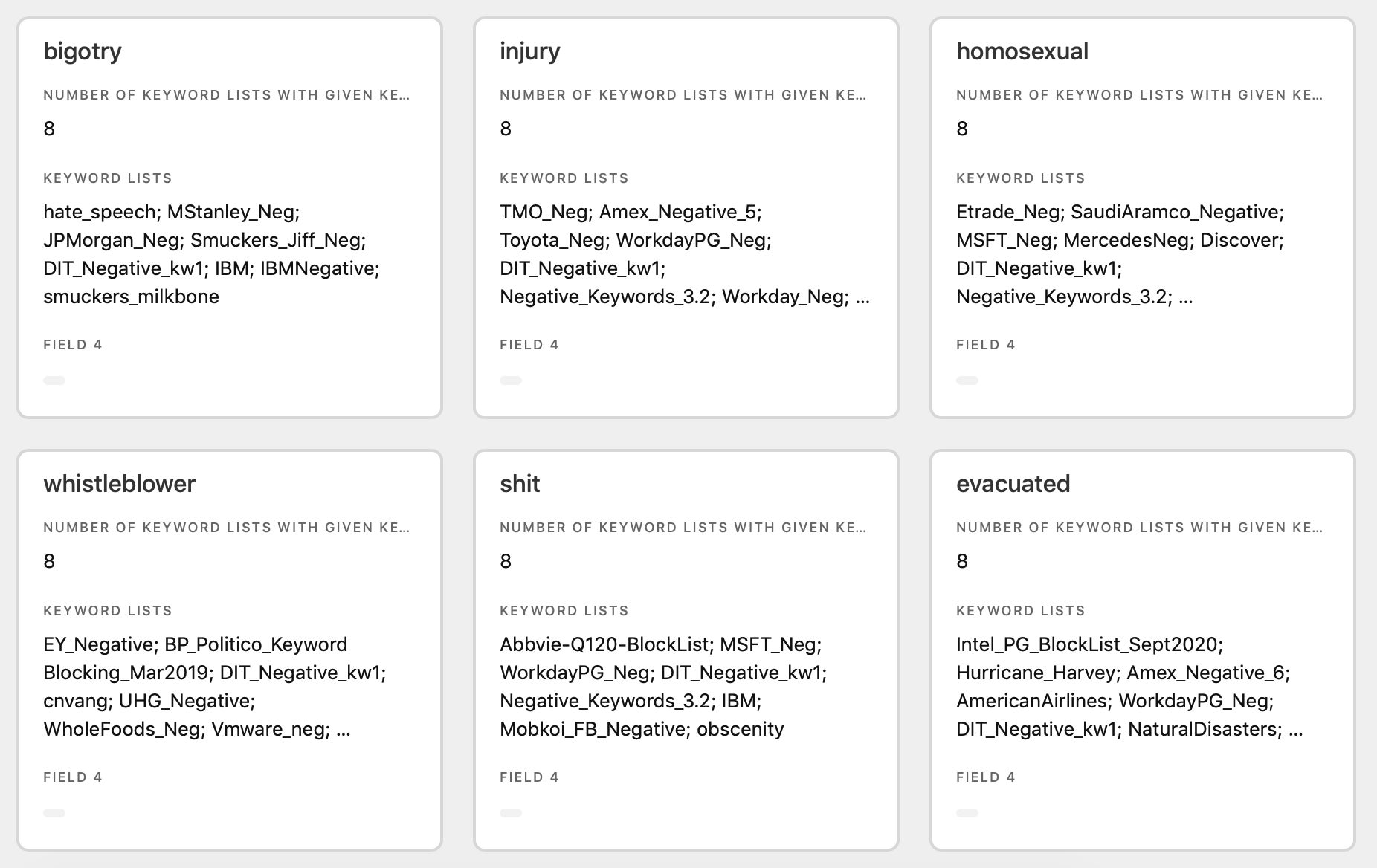The height and width of the screenshot is (868, 1377).
Task: Open the injury keyword card
Action: point(530,51)
